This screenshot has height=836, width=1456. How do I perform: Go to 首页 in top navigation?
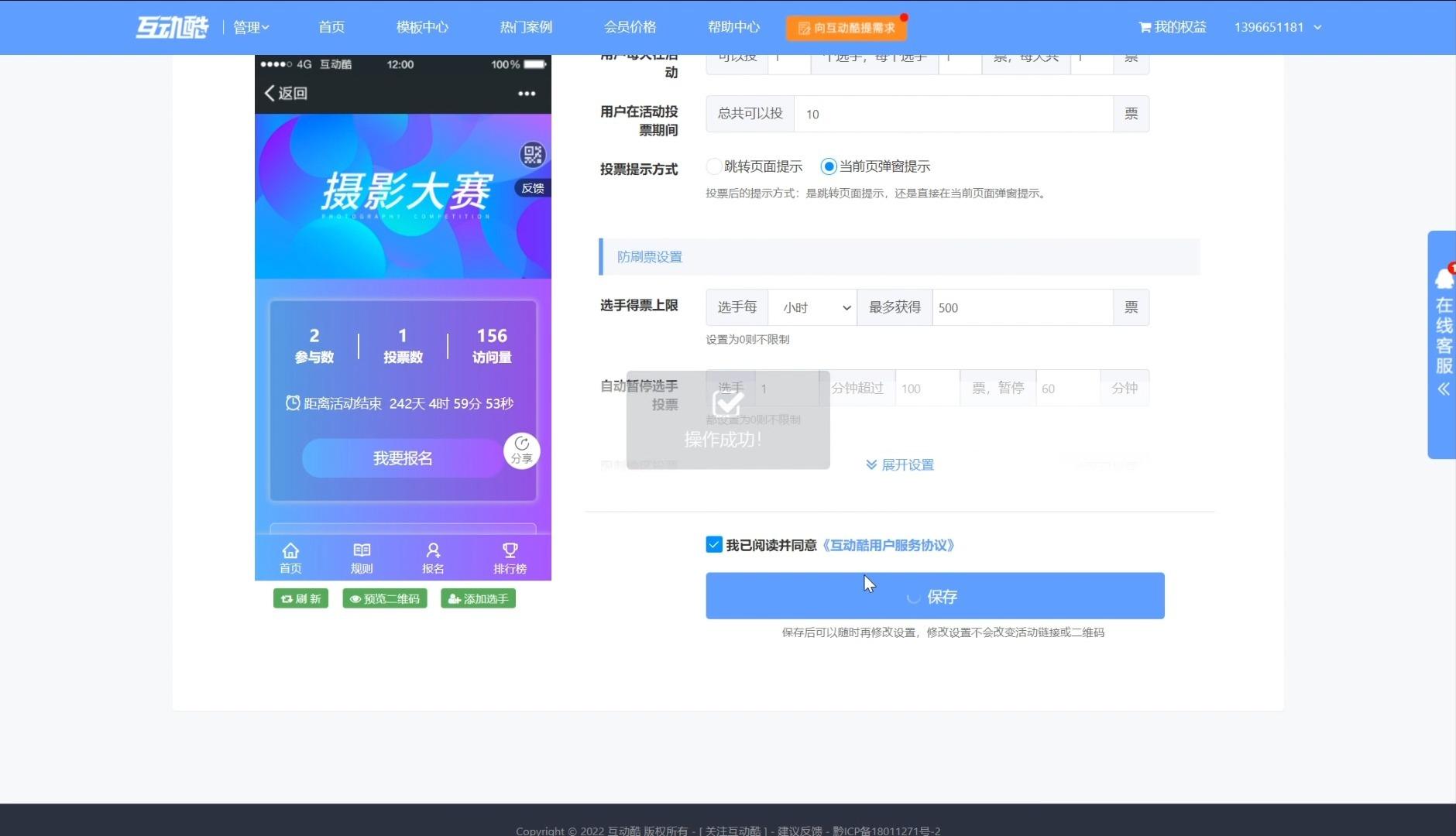point(331,27)
